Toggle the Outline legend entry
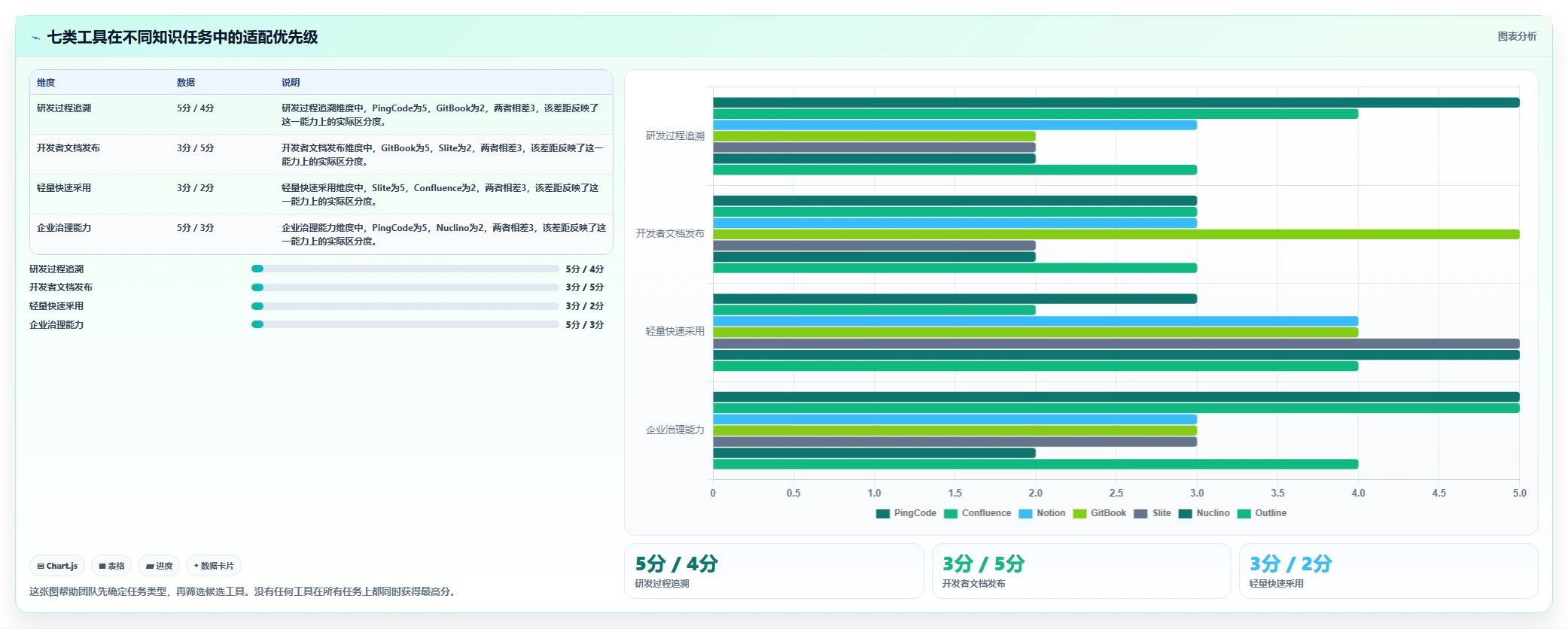The width and height of the screenshot is (1568, 629). (1262, 513)
